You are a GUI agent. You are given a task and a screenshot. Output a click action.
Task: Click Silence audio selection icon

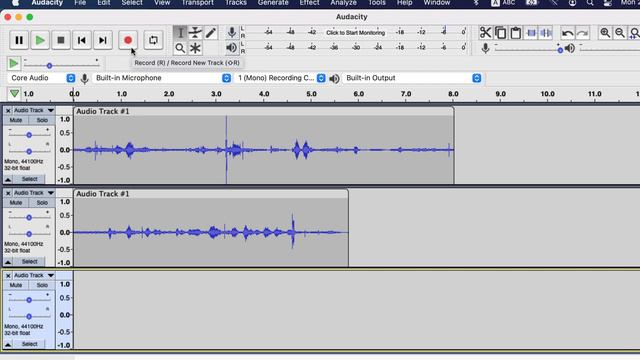pos(546,33)
